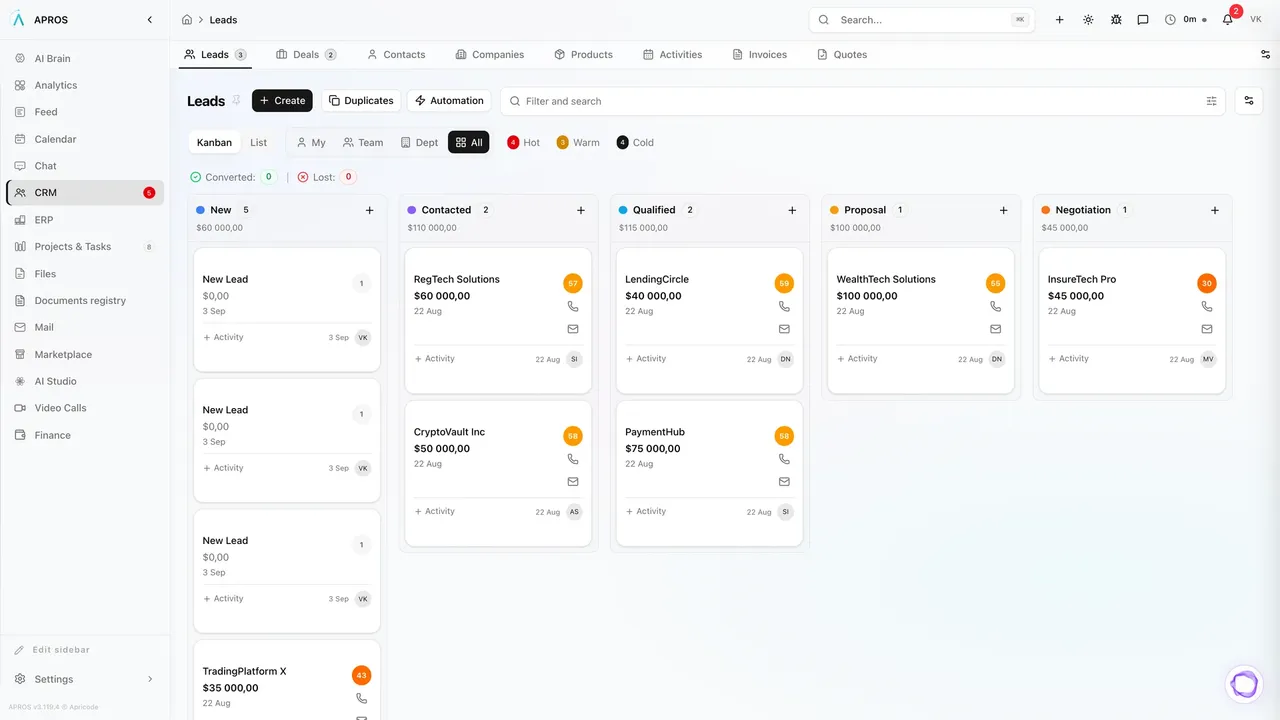
Task: Open notifications bell
Action: pos(1228,20)
